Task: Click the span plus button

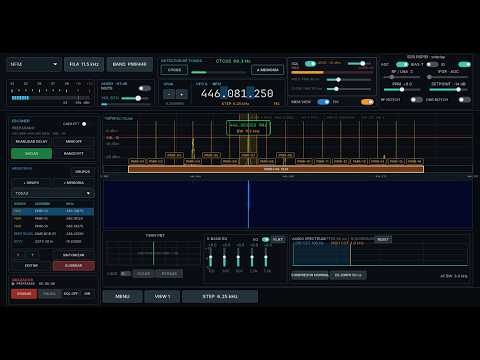Action: coord(181,94)
